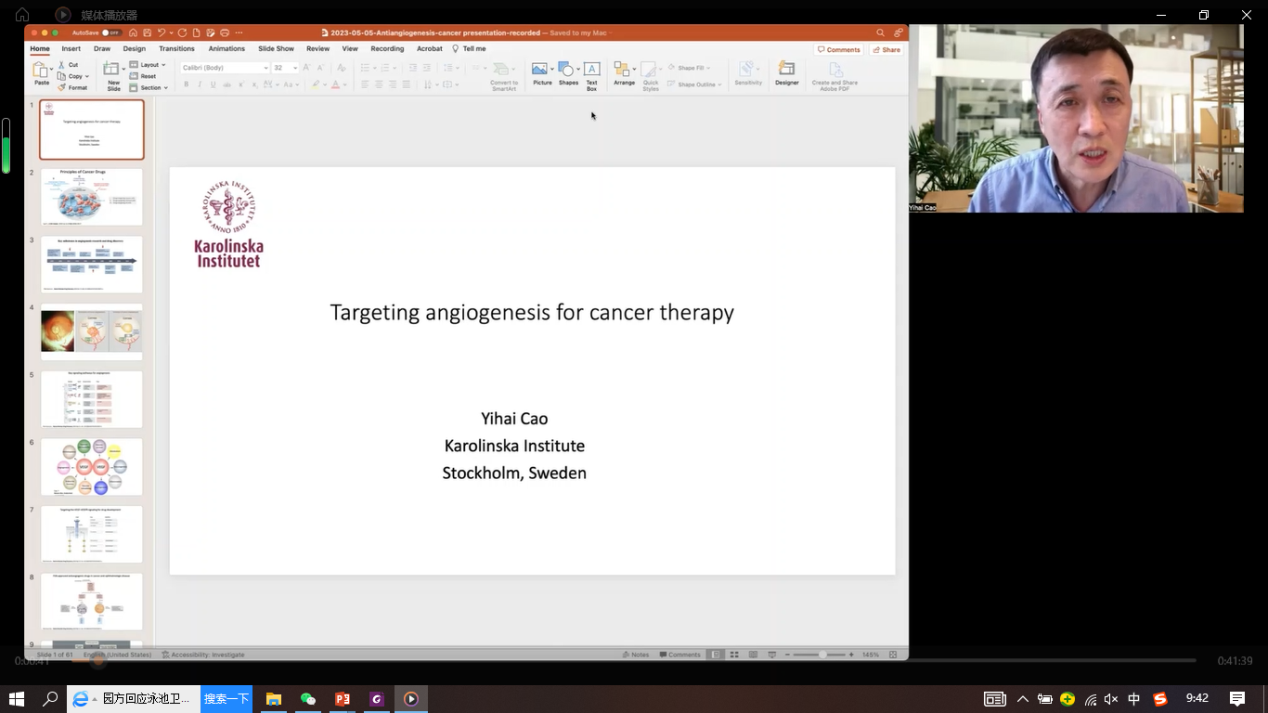Click the Search magnifier in title bar

pyautogui.click(x=880, y=33)
